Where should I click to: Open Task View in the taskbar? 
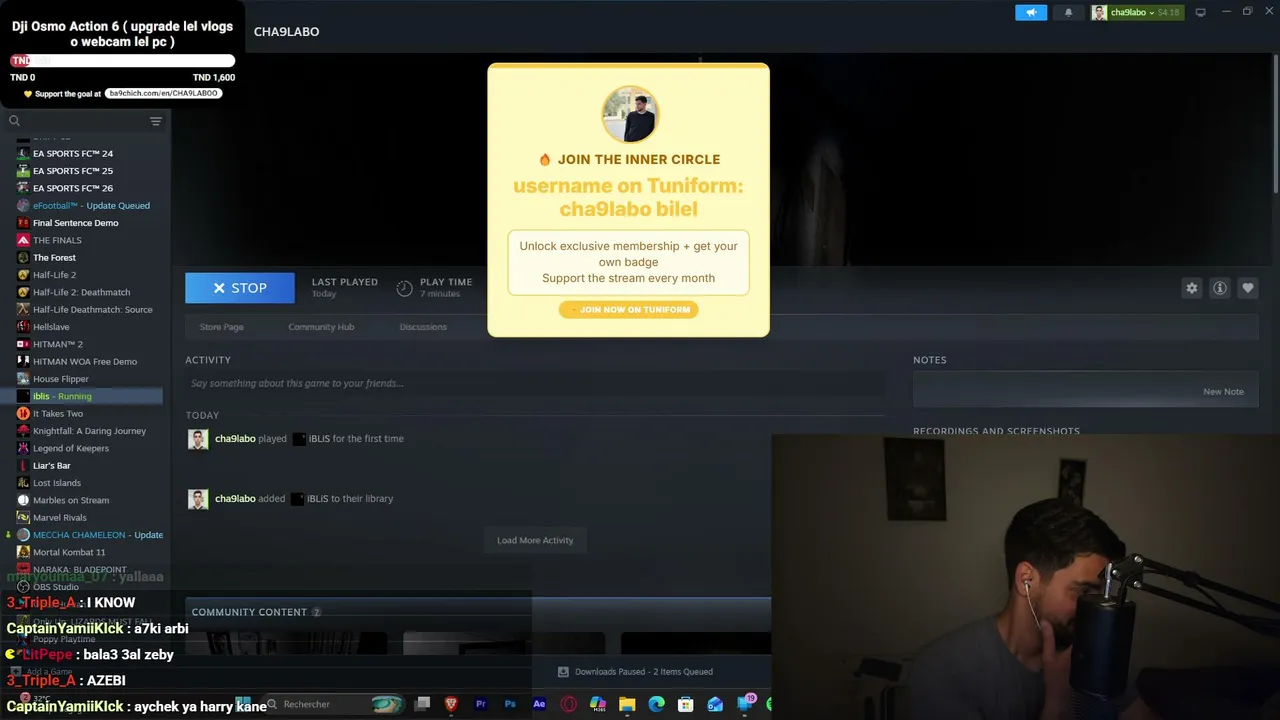pyautogui.click(x=422, y=704)
